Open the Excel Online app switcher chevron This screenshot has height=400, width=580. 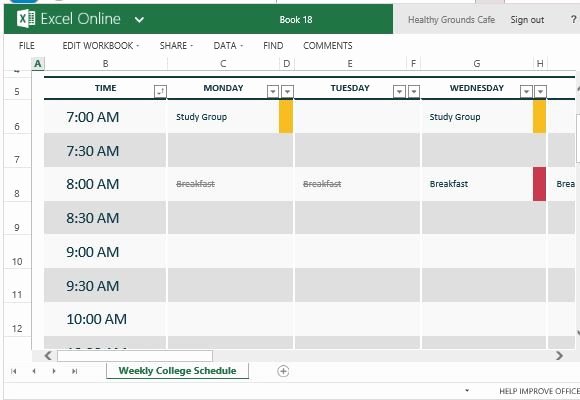[139, 20]
